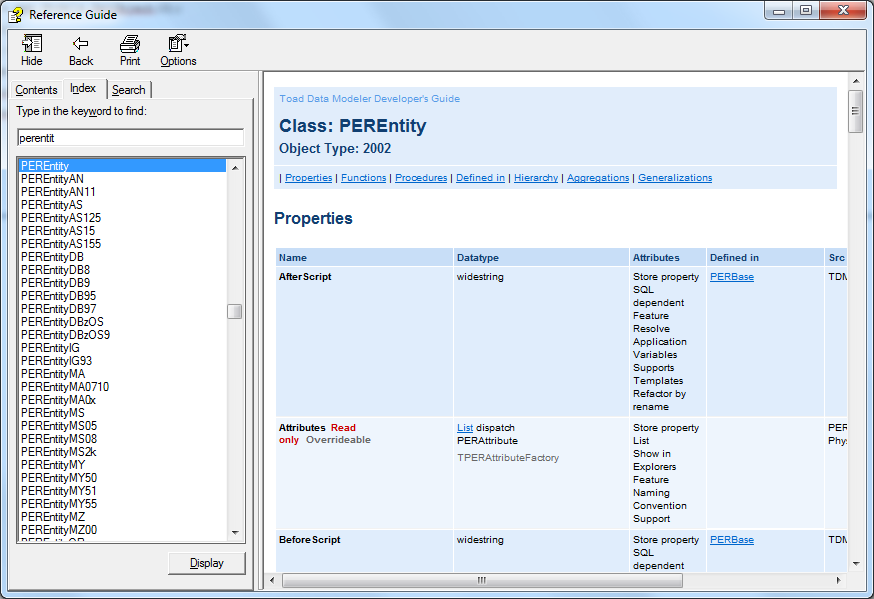Select the Index tab
The image size is (874, 599).
pyautogui.click(x=83, y=88)
